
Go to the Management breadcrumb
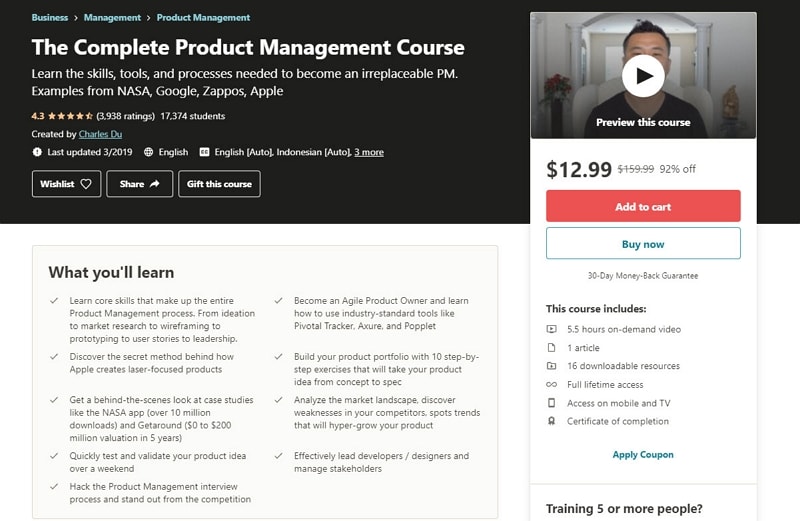point(112,18)
